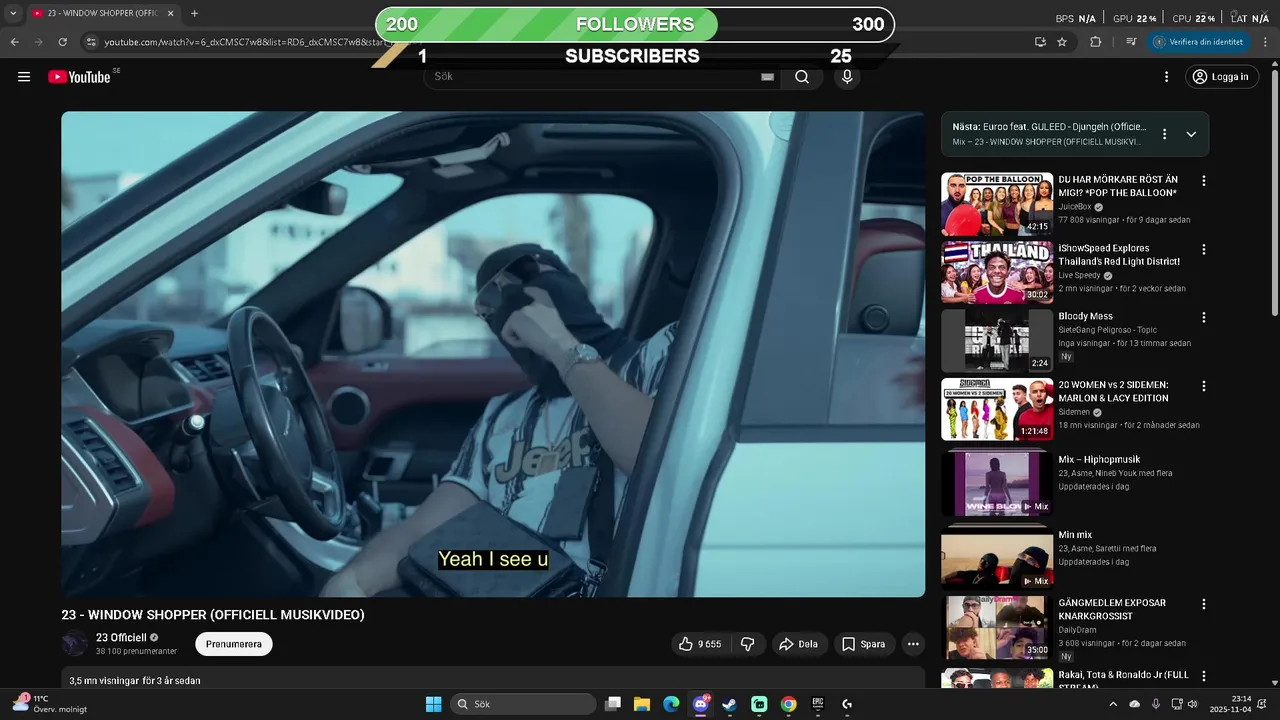
Task: Click Verifiera din identitet profile chip
Action: [1199, 42]
